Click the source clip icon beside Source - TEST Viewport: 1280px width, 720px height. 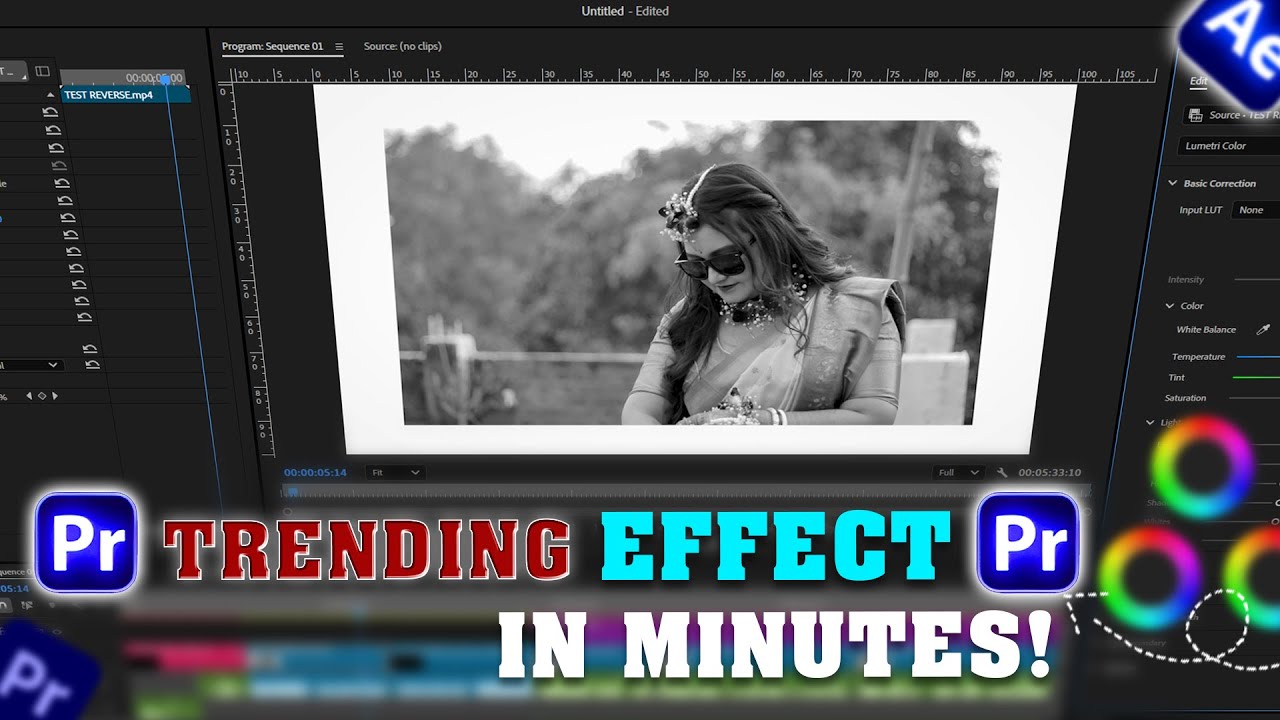click(x=1196, y=115)
